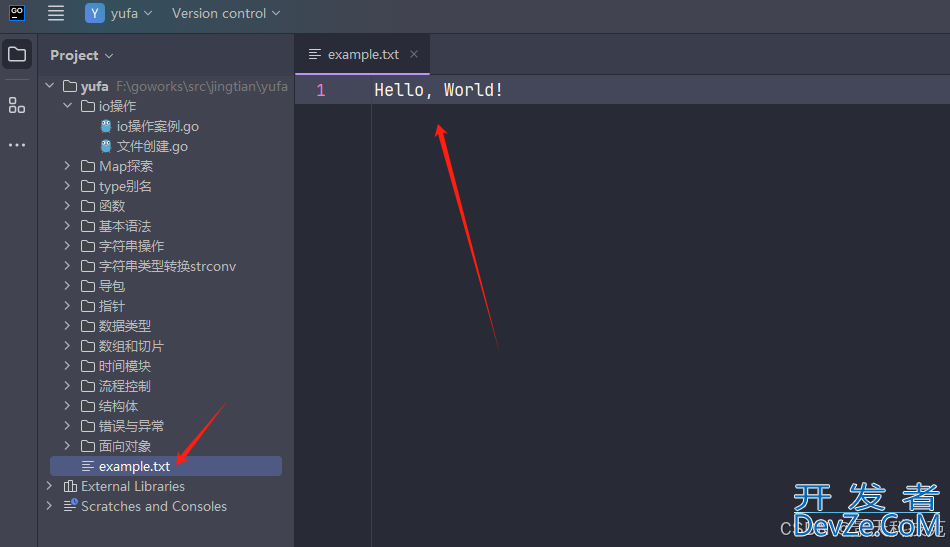
Task: Click the io操作 folder icon
Action: click(88, 106)
